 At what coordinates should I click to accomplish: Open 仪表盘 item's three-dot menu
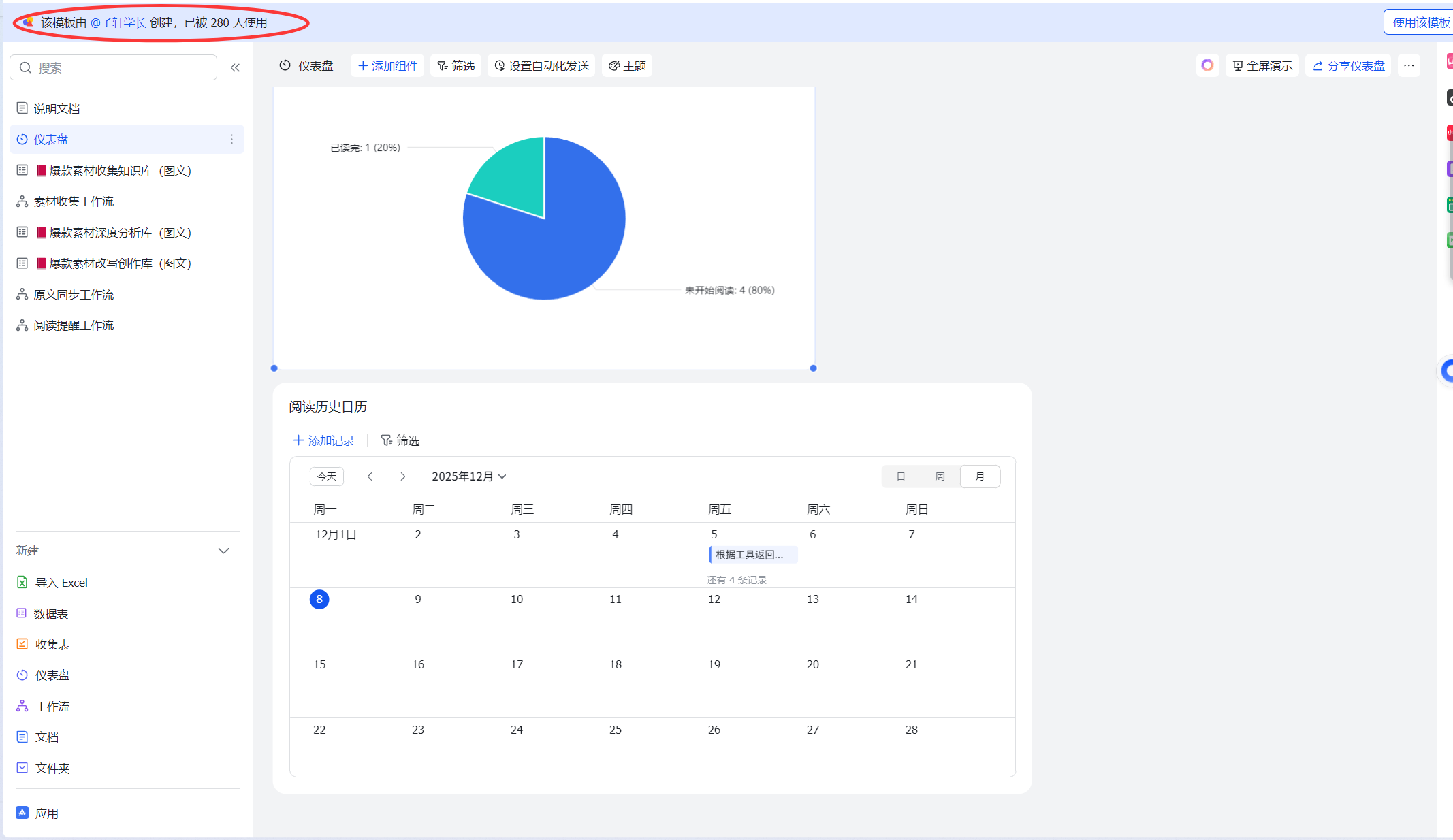tap(231, 139)
